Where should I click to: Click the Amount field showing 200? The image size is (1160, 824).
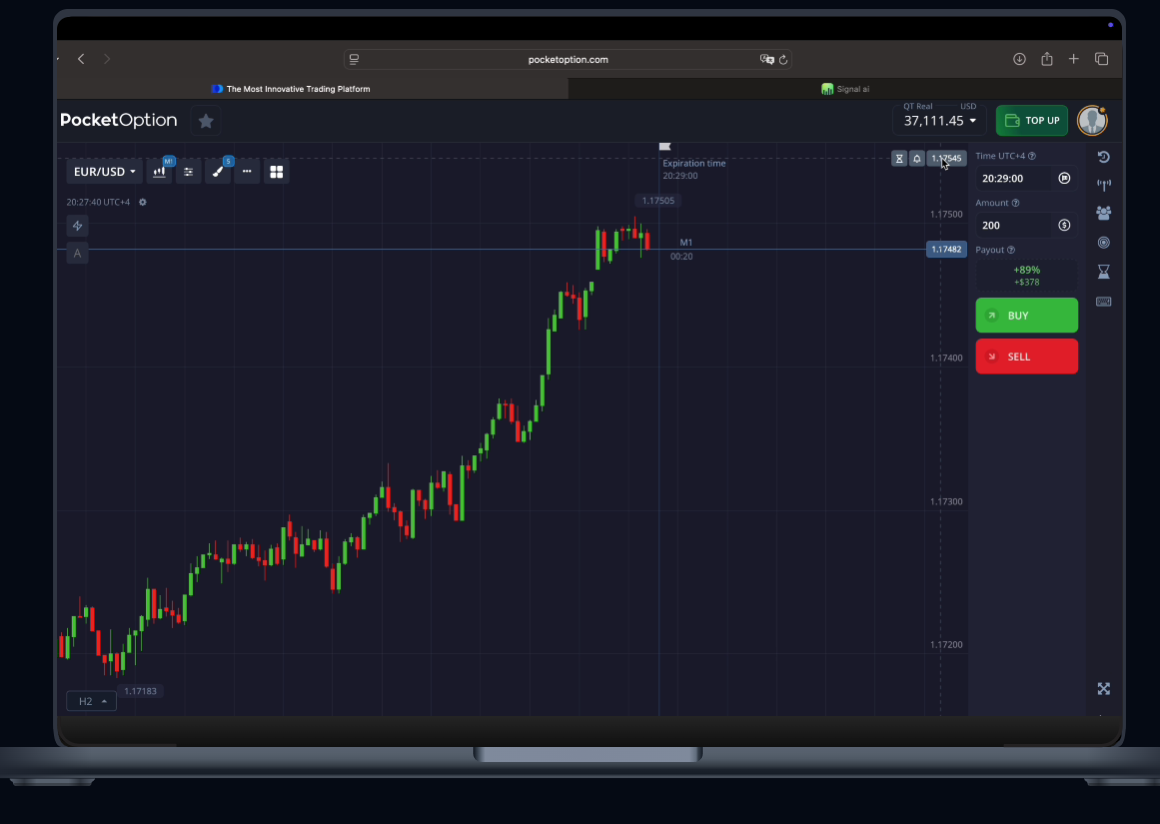coord(1015,226)
